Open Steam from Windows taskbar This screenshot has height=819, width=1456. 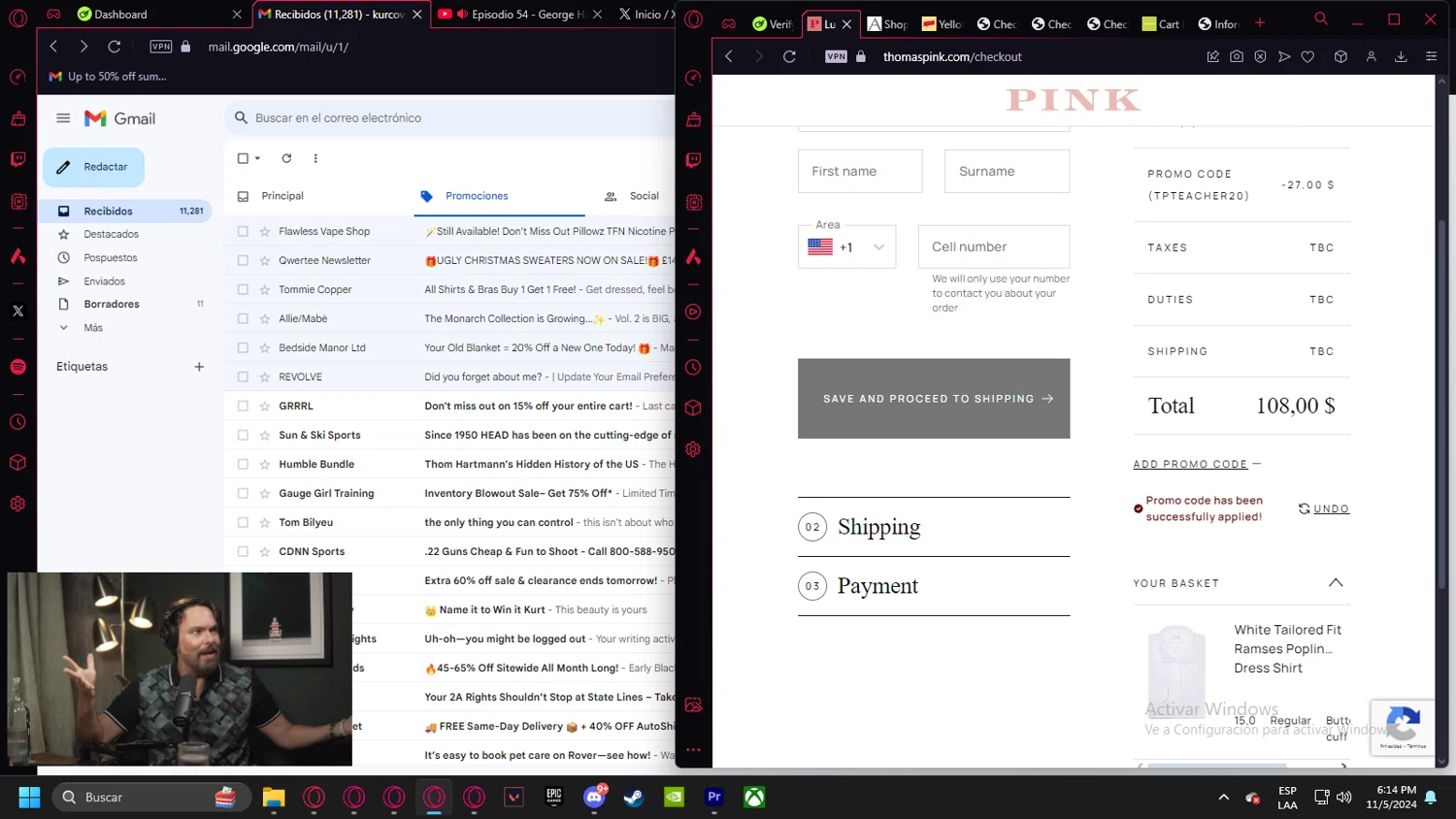click(x=633, y=798)
